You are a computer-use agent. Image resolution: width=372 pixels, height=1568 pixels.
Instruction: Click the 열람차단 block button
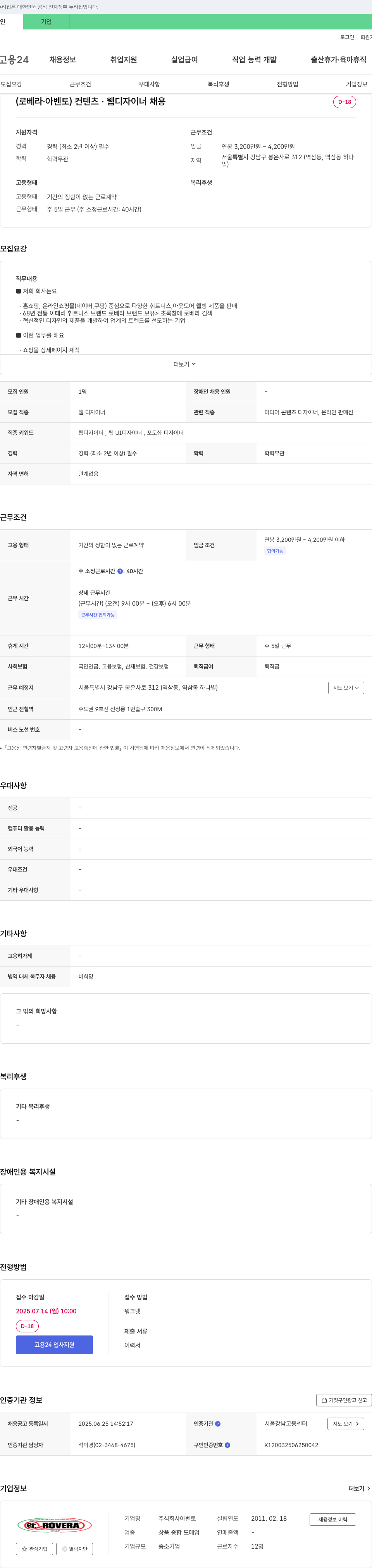pos(74,1549)
